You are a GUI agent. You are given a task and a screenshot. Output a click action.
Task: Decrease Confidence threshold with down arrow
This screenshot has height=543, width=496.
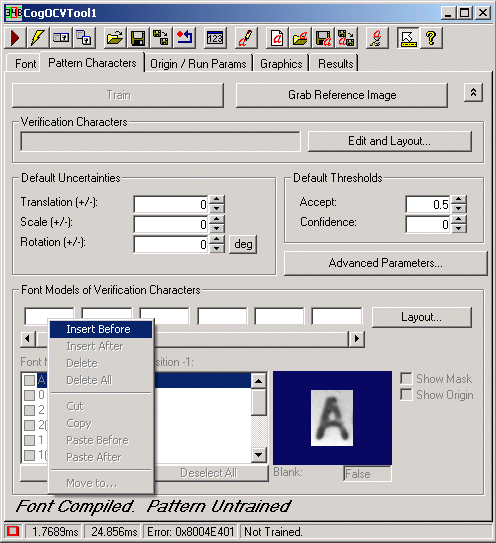click(x=459, y=228)
